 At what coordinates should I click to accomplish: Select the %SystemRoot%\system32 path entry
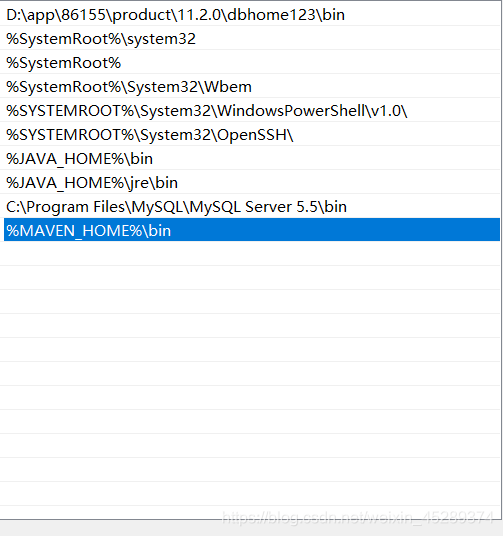(x=251, y=39)
